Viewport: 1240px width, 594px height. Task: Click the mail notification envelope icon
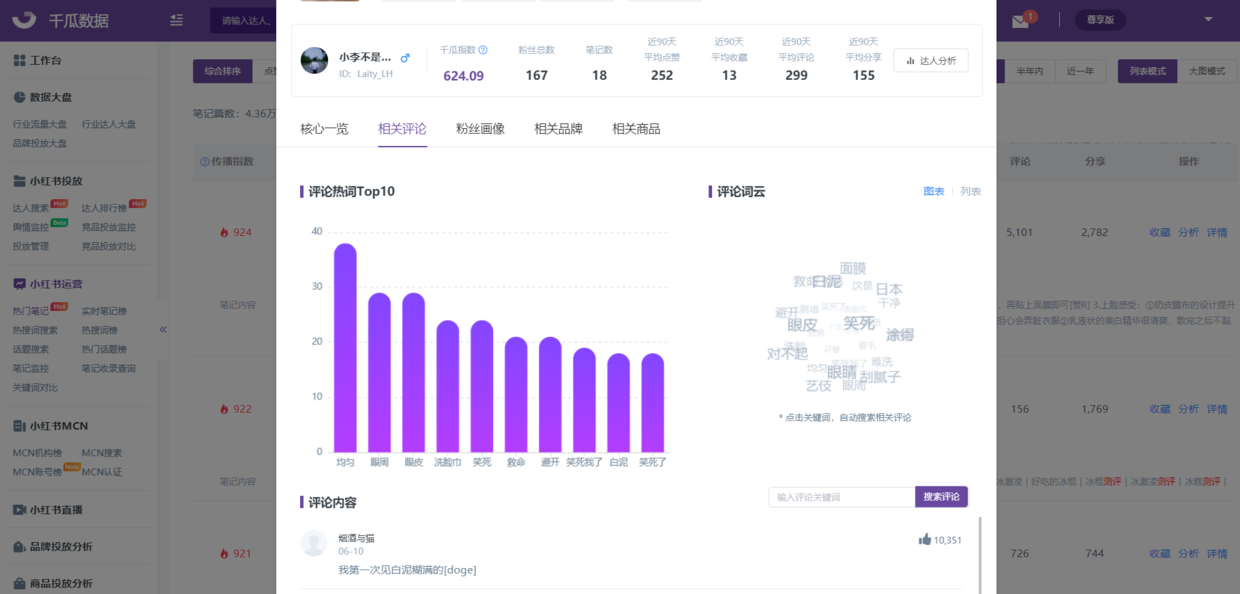[1020, 21]
